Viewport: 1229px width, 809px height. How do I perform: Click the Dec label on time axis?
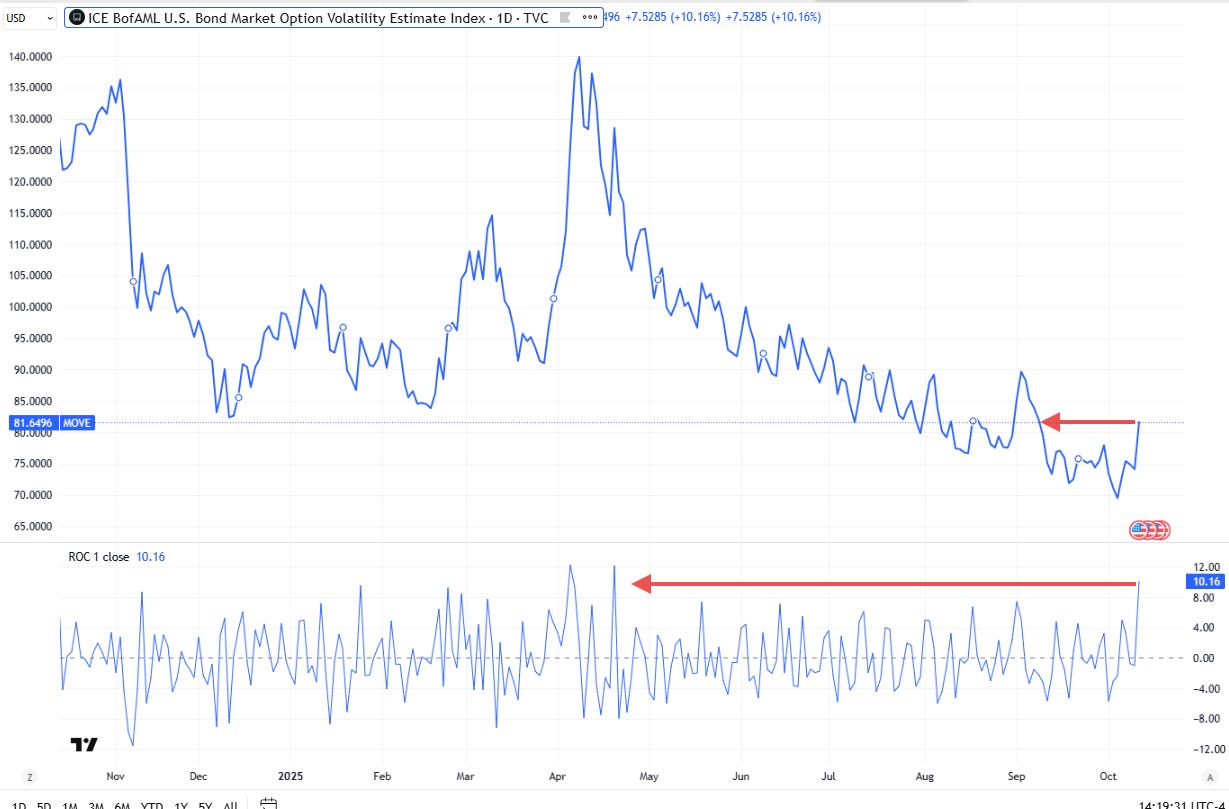coord(197,775)
